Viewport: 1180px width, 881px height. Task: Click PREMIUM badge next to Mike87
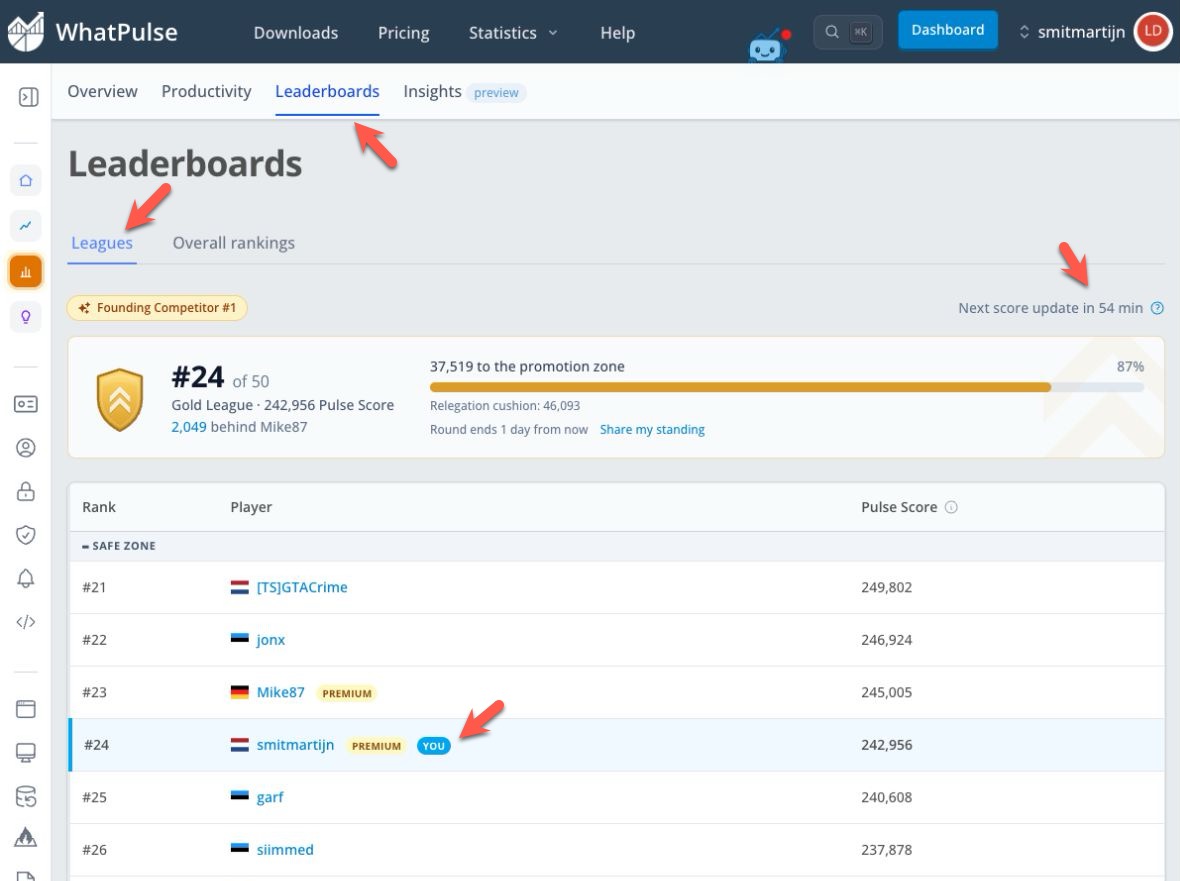346,693
